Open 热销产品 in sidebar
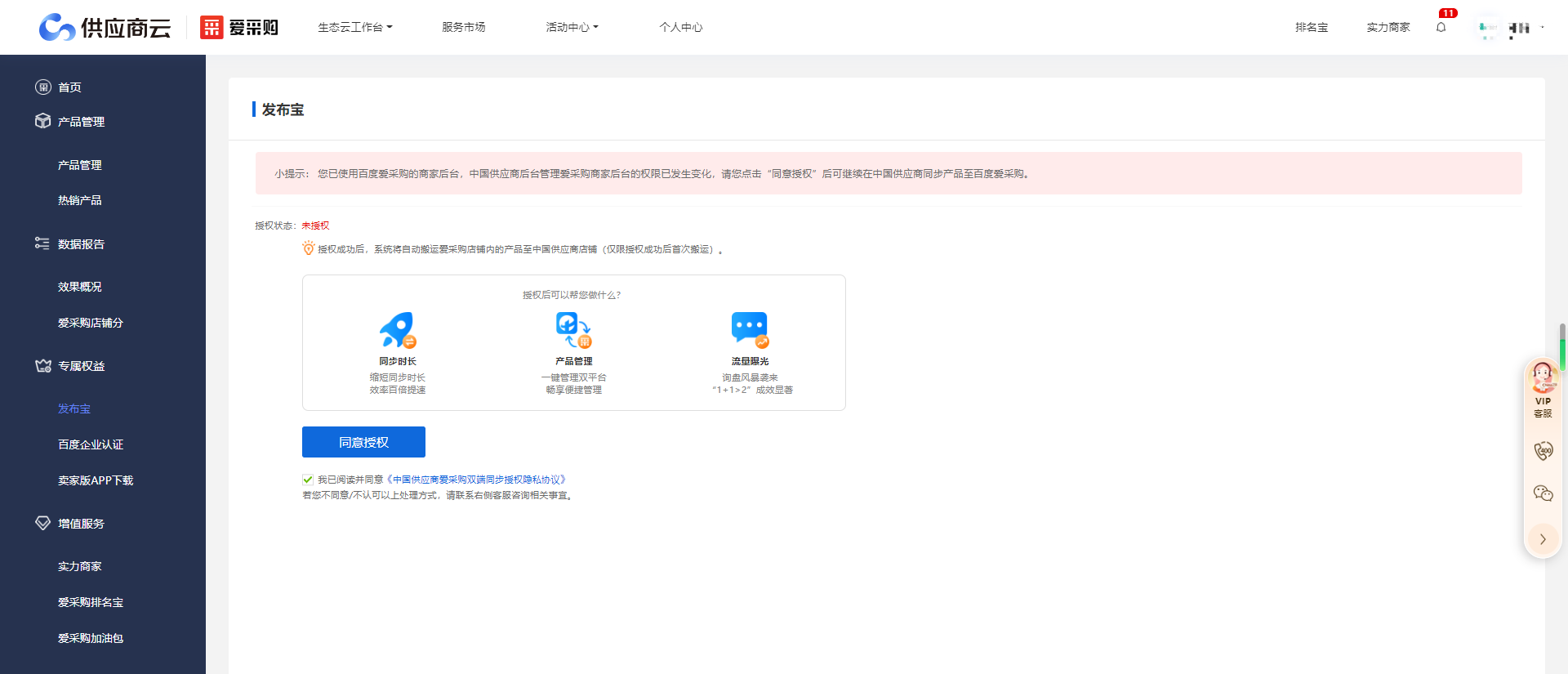 click(80, 200)
